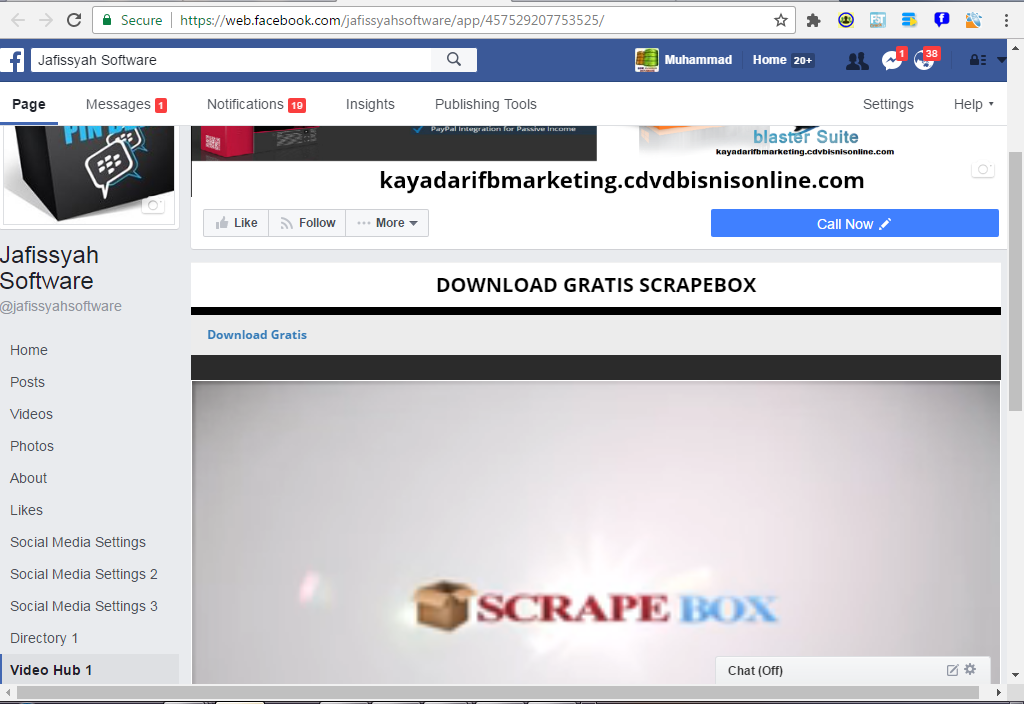This screenshot has width=1024, height=704.
Task: Go to Home 20+ in top bar
Action: (783, 60)
